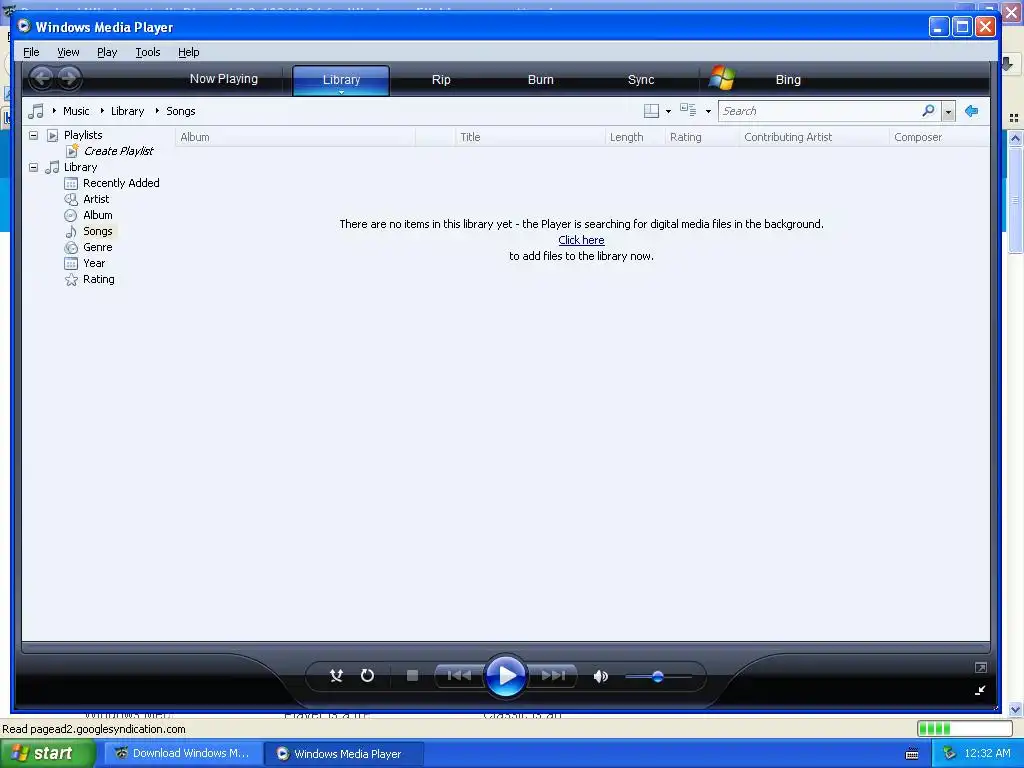Click the Windows logo online stores icon

pyautogui.click(x=722, y=78)
